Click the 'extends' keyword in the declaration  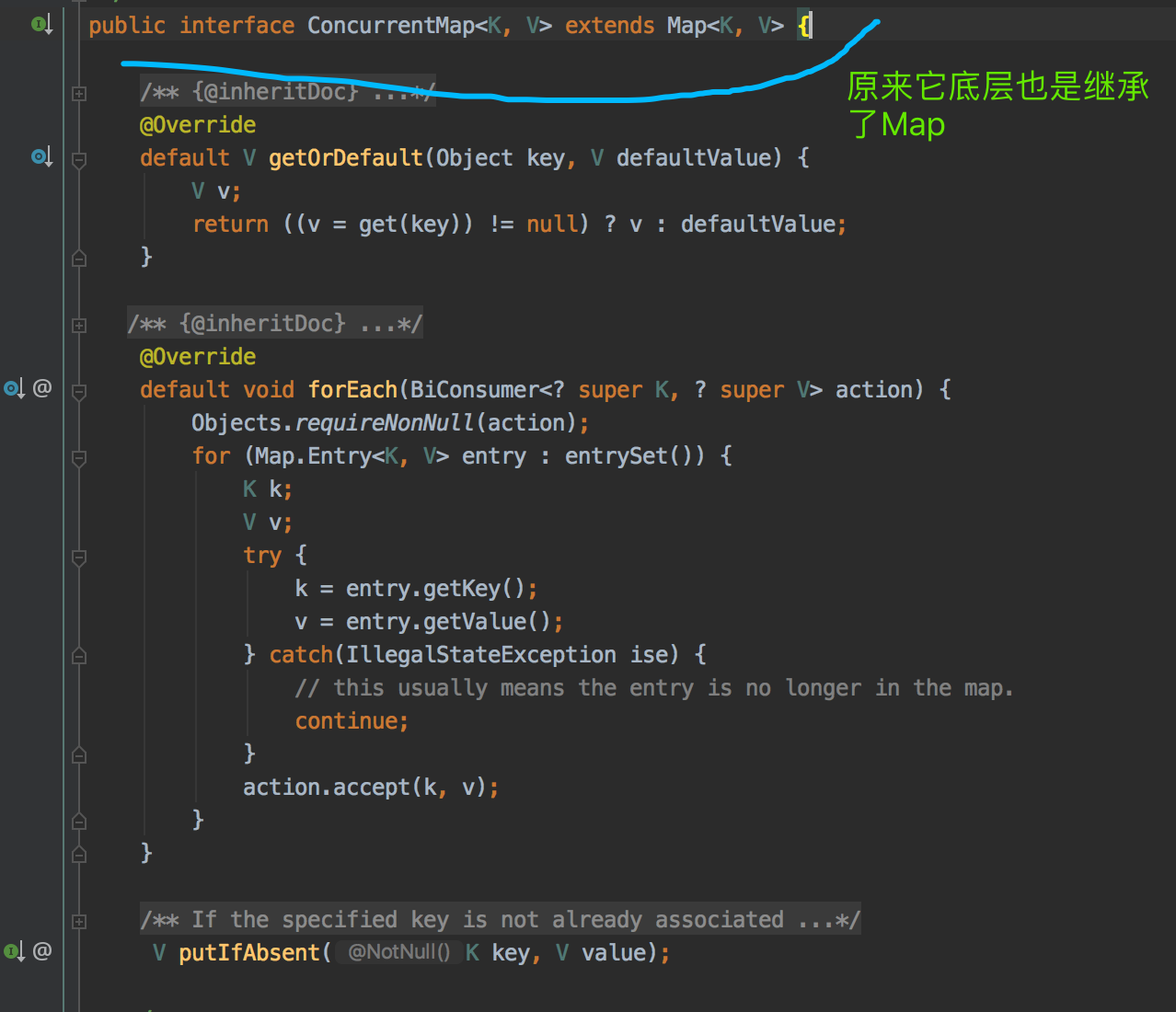[609, 26]
